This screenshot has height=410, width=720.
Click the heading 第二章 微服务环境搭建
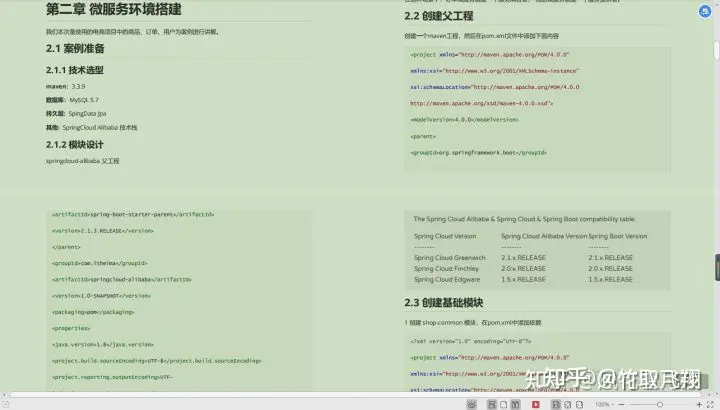(x=113, y=9)
